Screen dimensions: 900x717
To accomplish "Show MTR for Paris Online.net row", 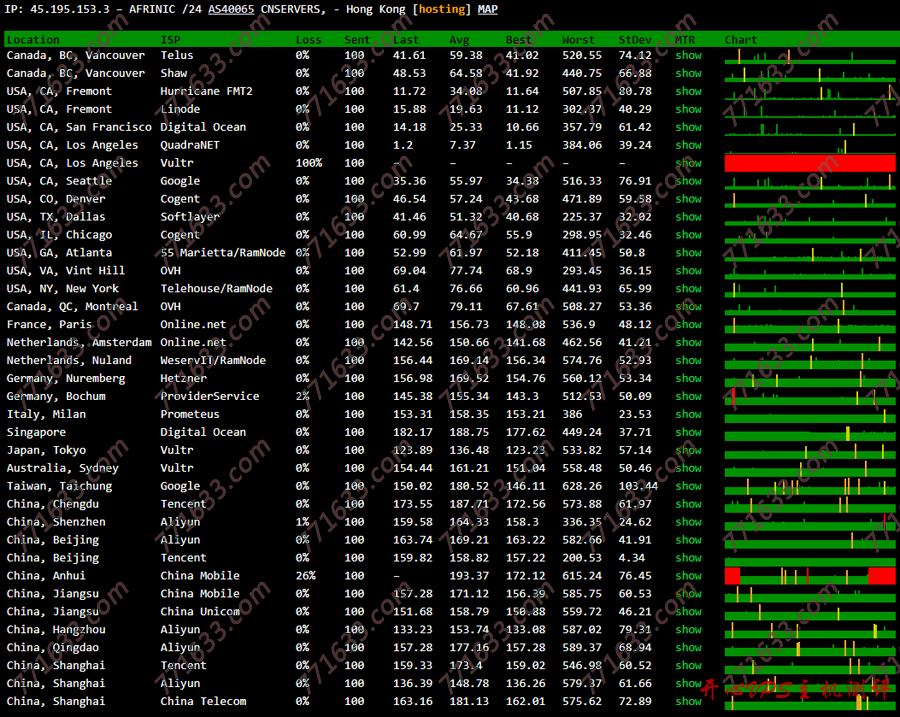I will (688, 325).
